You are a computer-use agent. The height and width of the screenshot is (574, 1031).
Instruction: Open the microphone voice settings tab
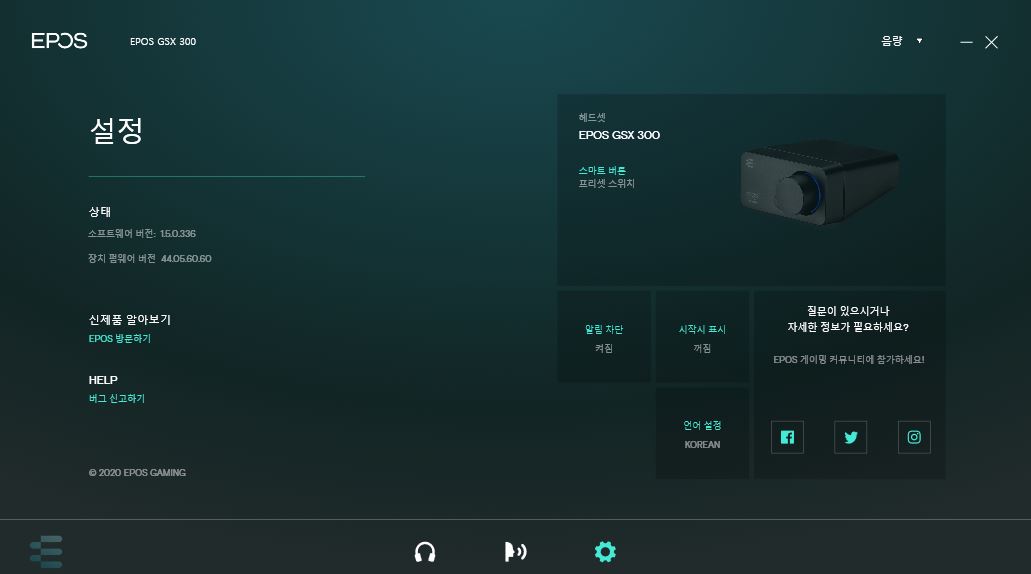(x=516, y=552)
